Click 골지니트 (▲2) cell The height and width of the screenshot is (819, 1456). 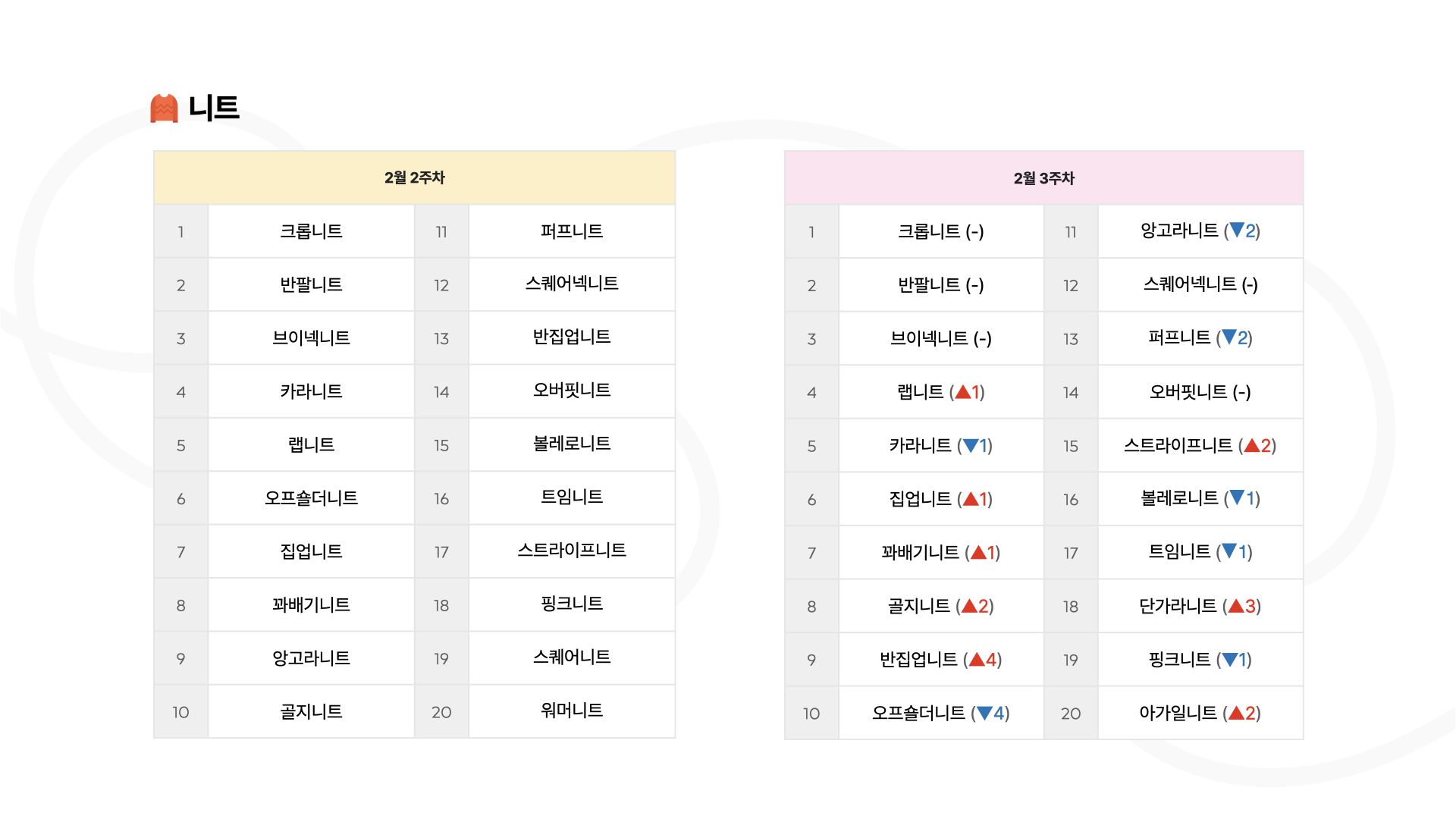point(941,606)
